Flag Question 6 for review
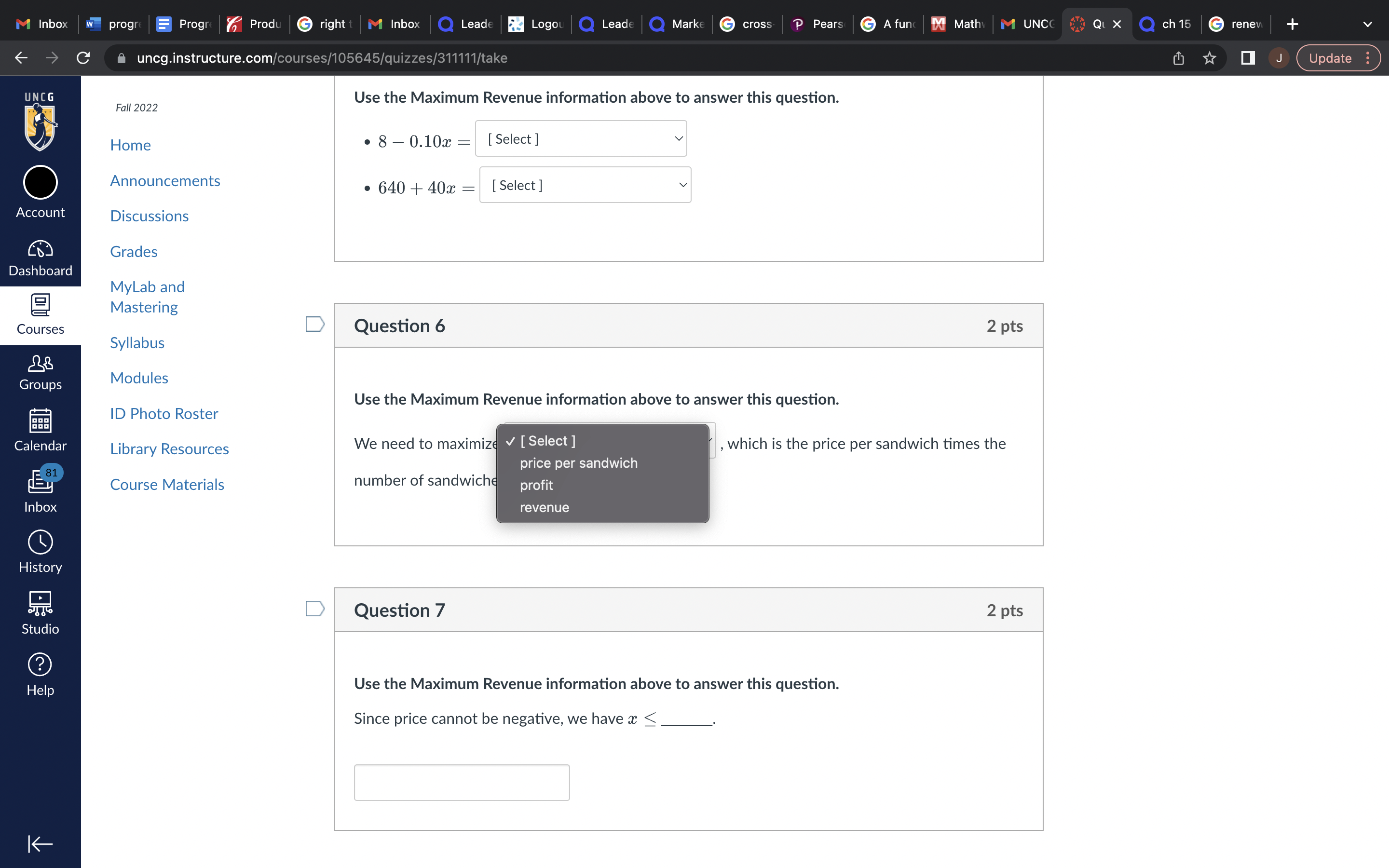The width and height of the screenshot is (1389, 868). coord(314,325)
